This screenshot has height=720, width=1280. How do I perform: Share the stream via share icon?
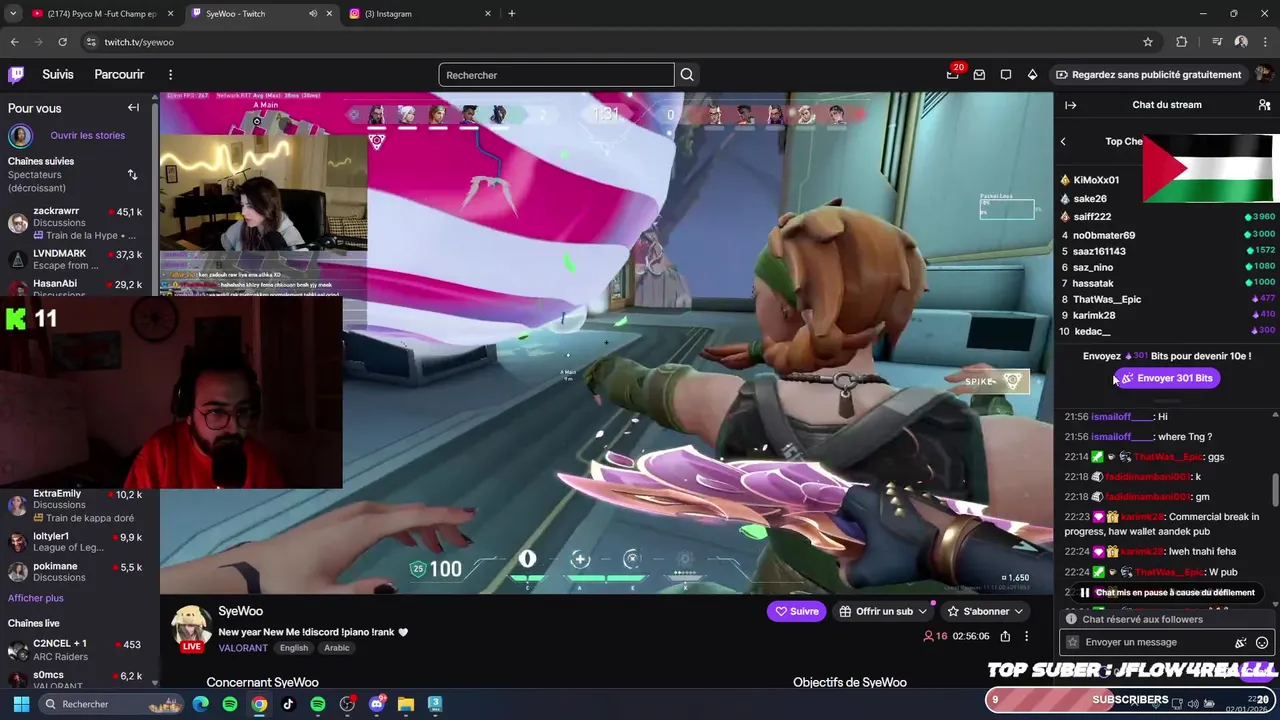point(1005,636)
